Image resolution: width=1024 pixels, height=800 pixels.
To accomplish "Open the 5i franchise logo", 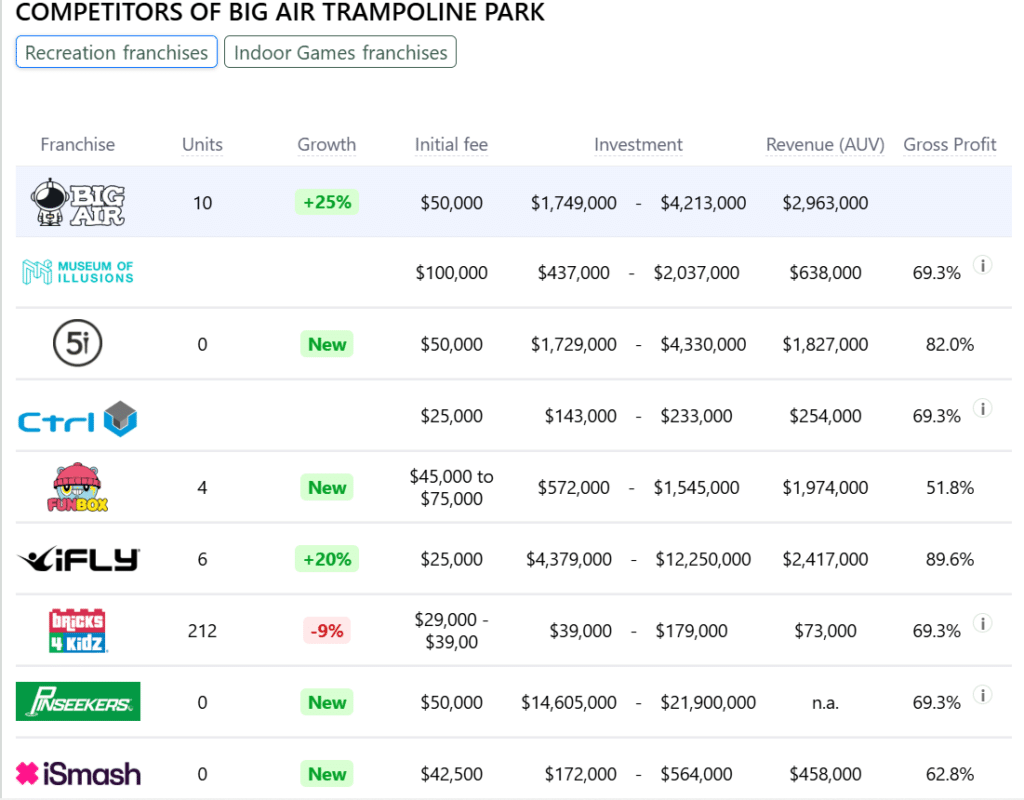I will tap(78, 343).
